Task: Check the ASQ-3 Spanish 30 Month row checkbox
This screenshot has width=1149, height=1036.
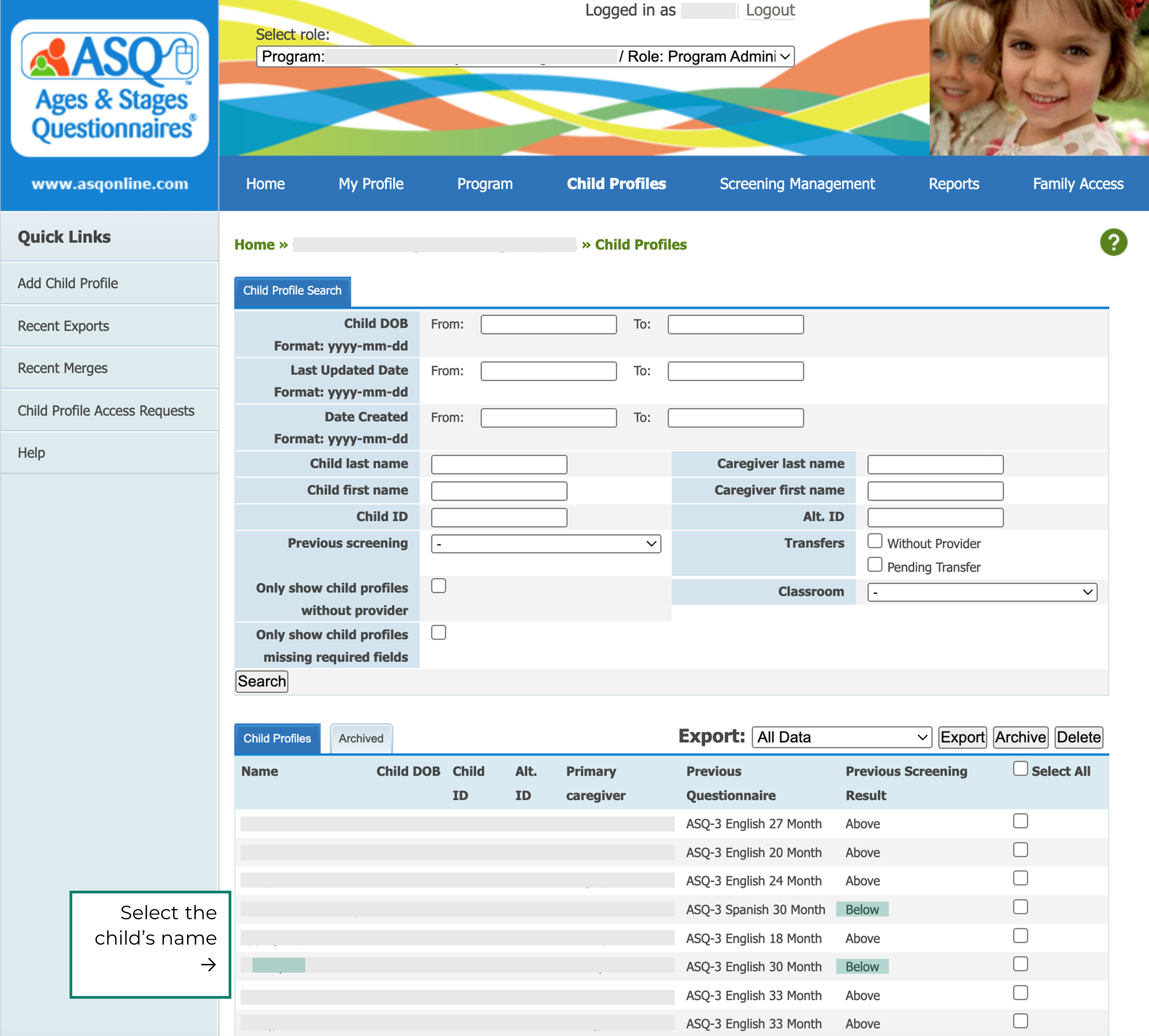Action: 1020,907
